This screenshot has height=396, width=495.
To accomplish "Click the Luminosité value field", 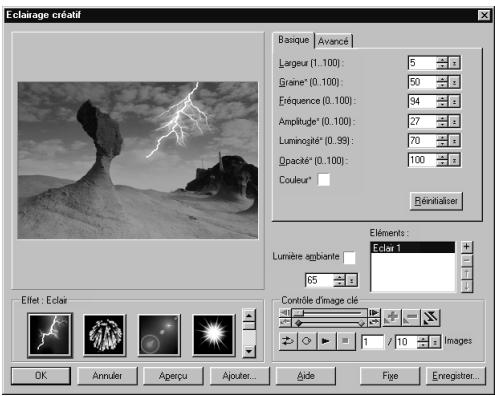I will coord(422,140).
